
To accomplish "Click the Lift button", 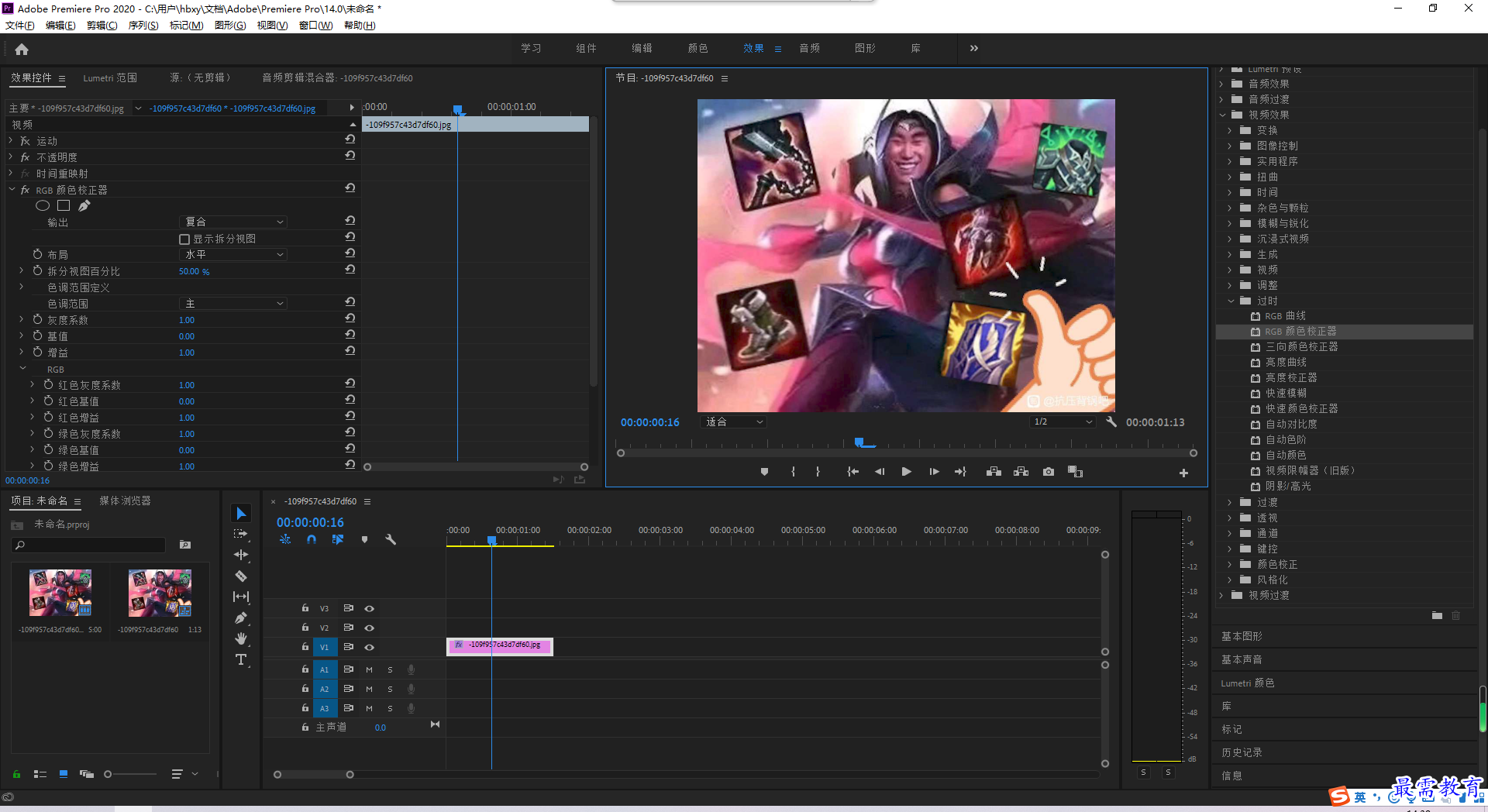I will pyautogui.click(x=994, y=471).
